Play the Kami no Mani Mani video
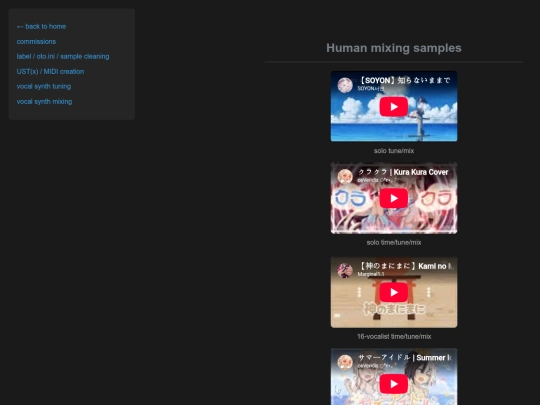The height and width of the screenshot is (405, 540). click(394, 292)
